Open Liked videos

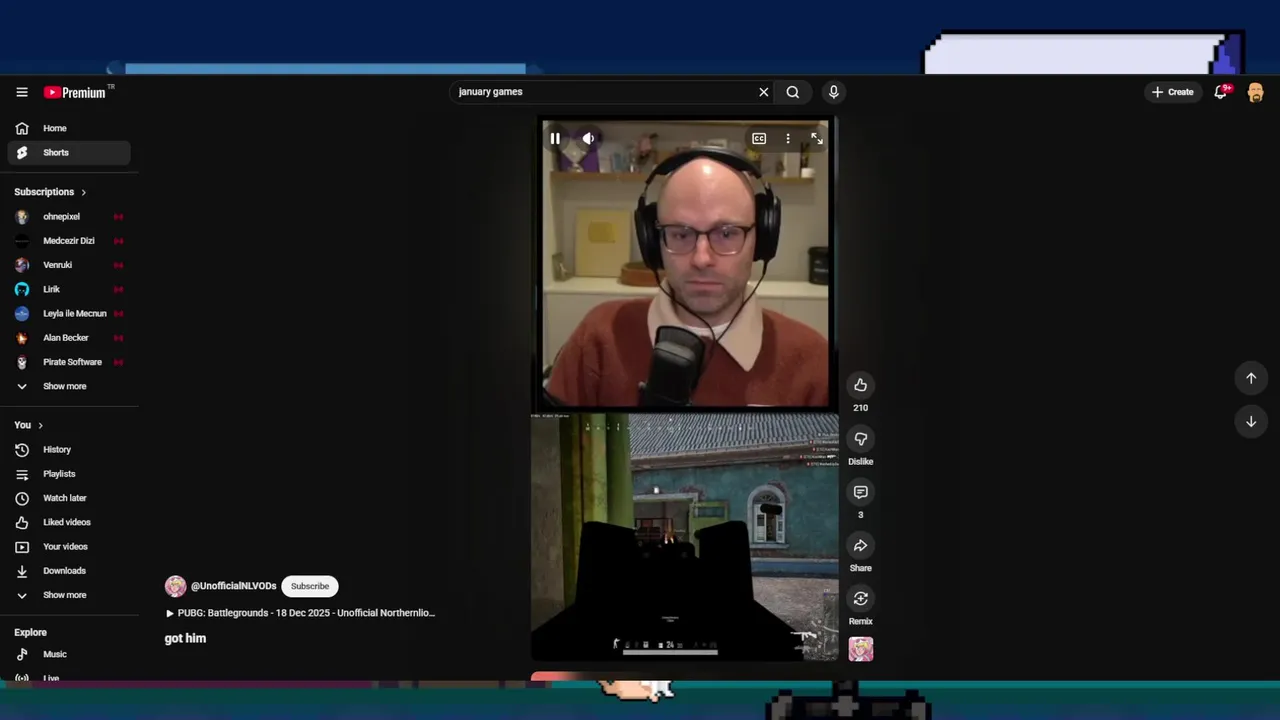(x=69, y=522)
